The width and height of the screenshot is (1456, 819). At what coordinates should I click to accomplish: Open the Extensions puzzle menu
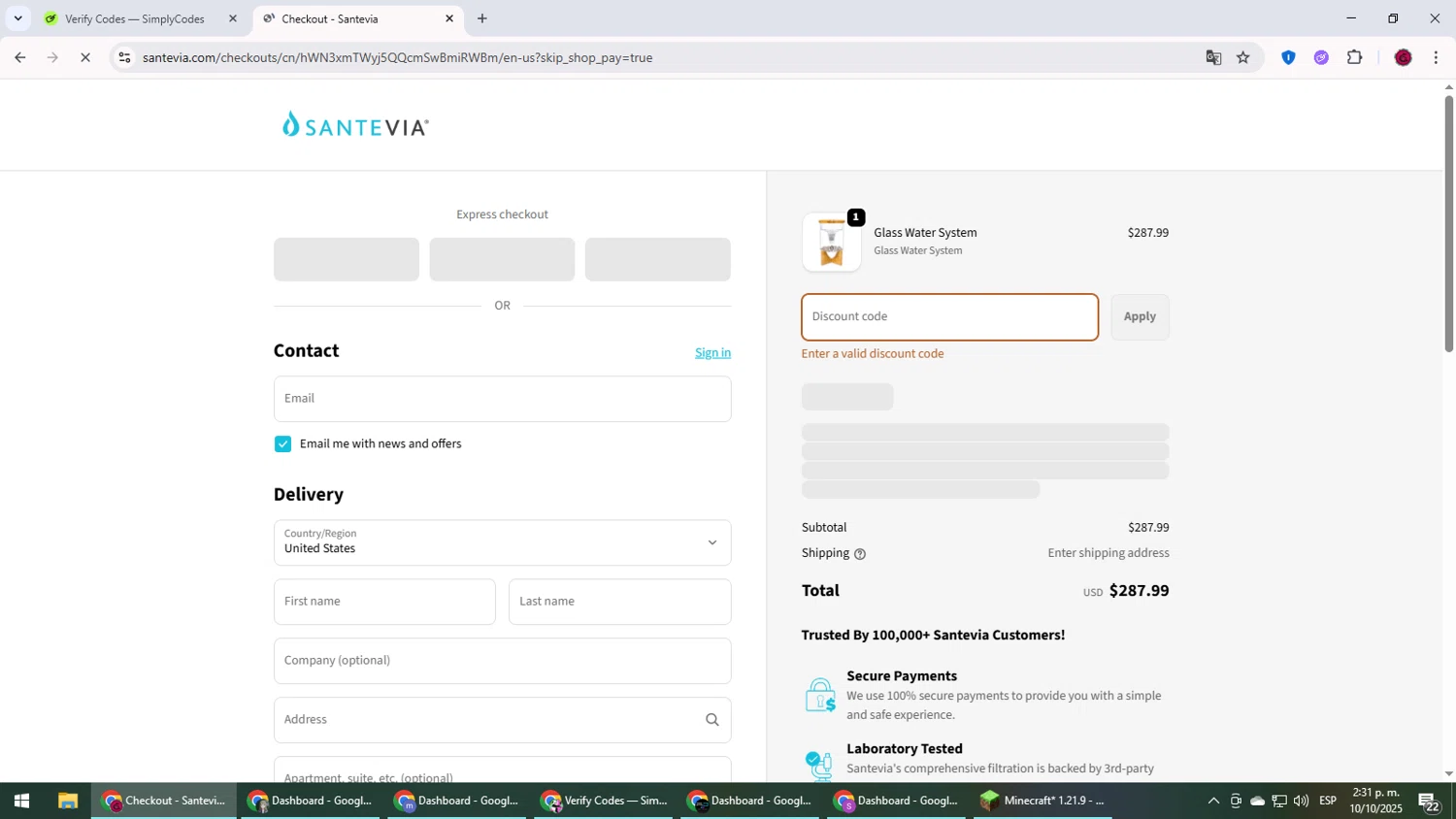pos(1355,57)
